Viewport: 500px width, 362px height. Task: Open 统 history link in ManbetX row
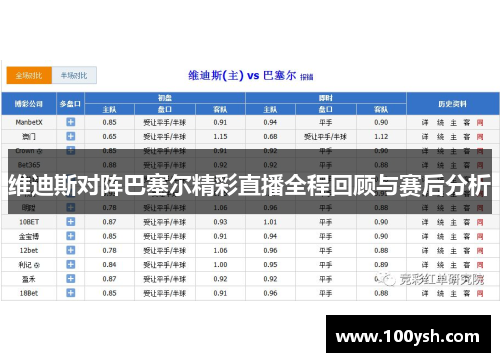click(440, 123)
